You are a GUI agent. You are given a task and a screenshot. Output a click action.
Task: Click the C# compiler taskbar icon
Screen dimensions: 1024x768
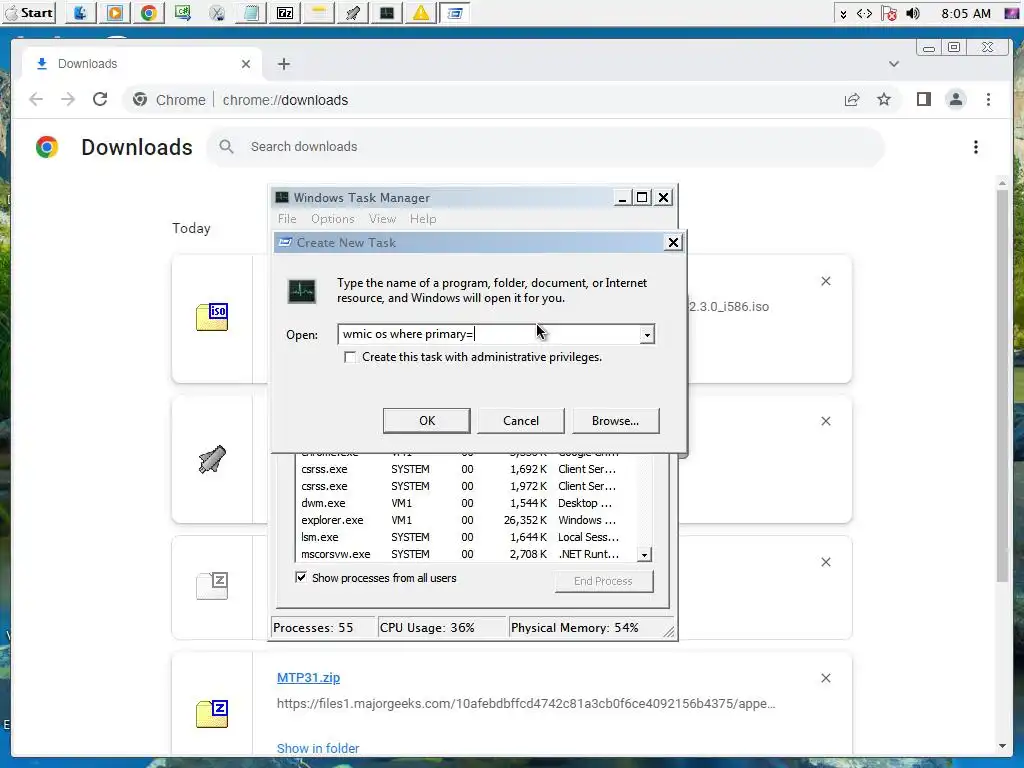pos(183,12)
